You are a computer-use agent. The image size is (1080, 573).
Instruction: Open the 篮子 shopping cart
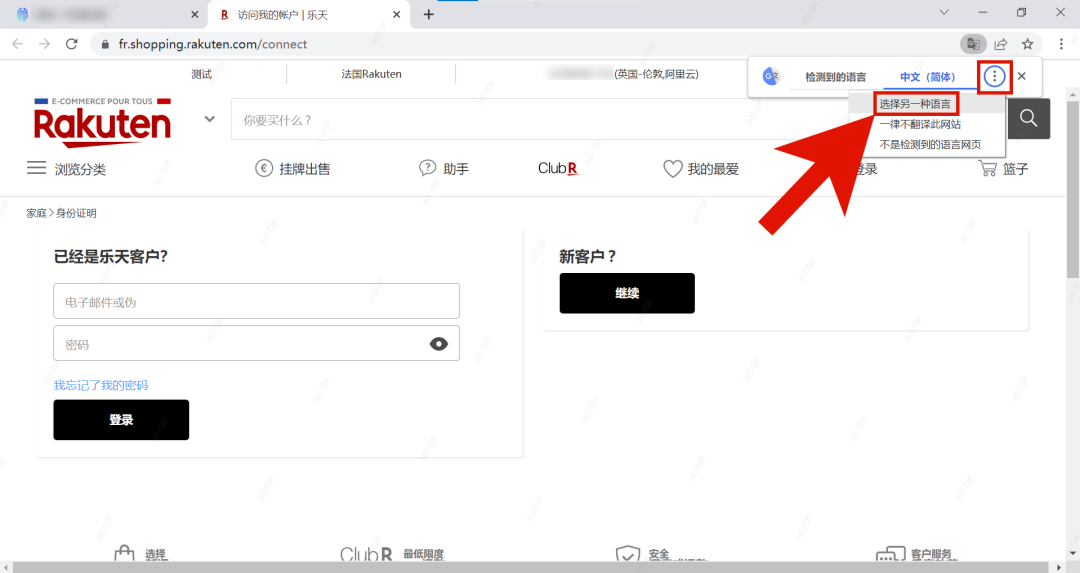(1004, 169)
